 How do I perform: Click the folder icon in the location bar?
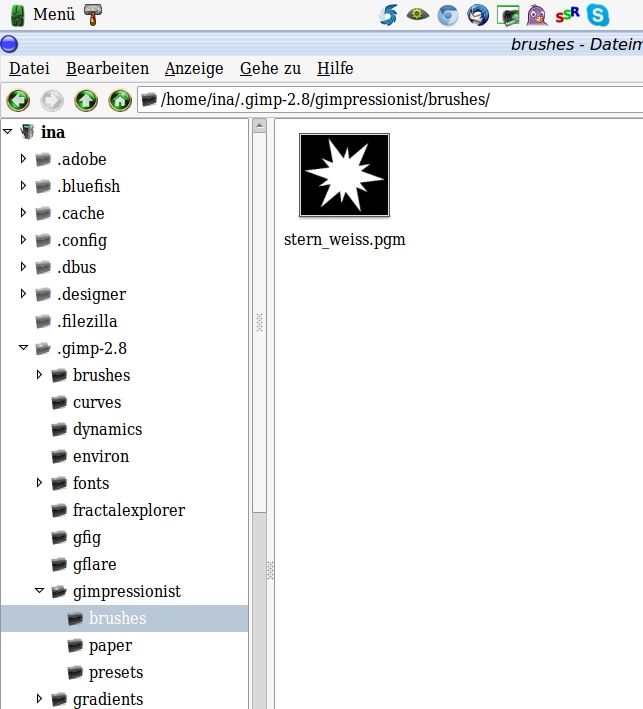click(x=149, y=99)
